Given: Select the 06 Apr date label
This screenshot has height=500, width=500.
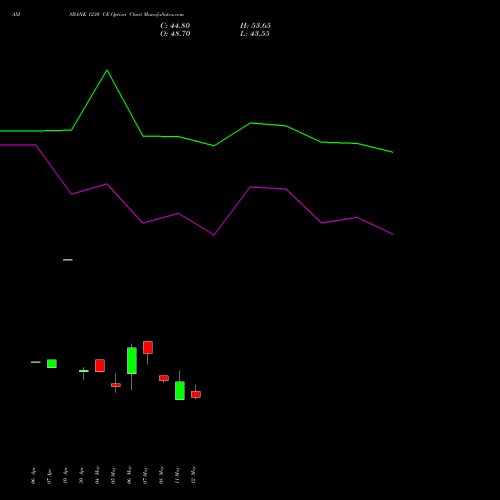Looking at the screenshot, I should (33, 476).
